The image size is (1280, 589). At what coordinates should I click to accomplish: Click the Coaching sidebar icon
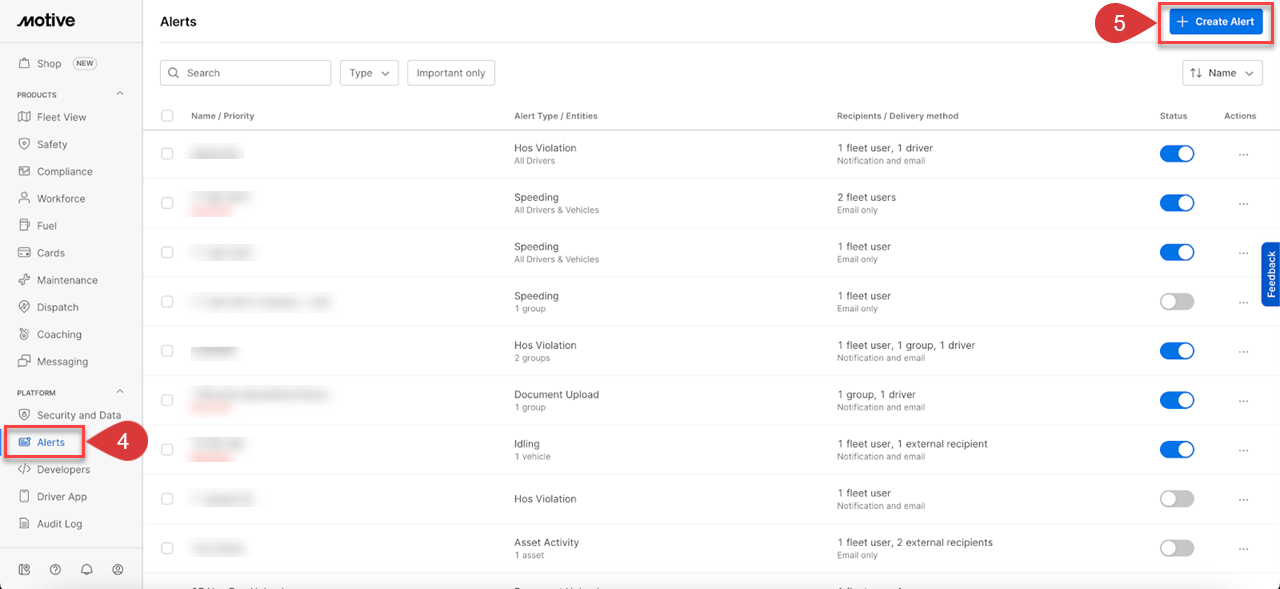click(x=25, y=334)
